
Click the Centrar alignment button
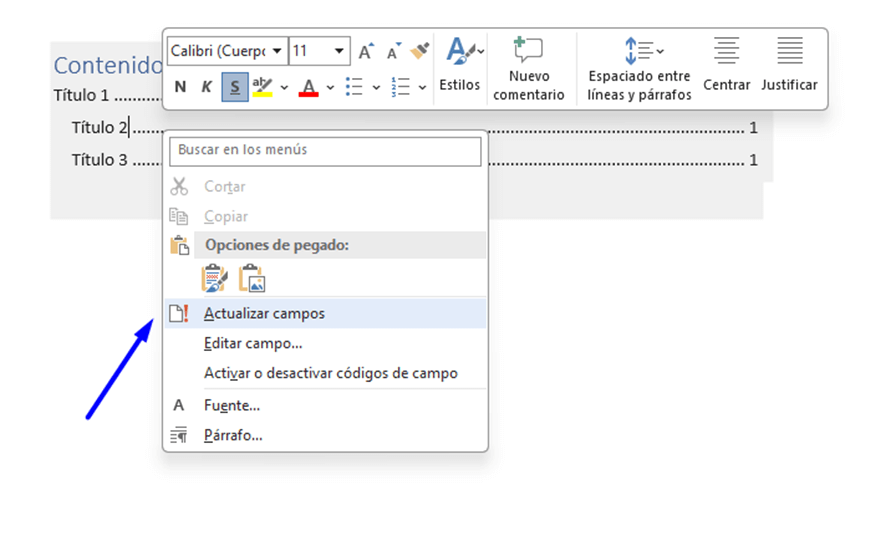point(727,65)
